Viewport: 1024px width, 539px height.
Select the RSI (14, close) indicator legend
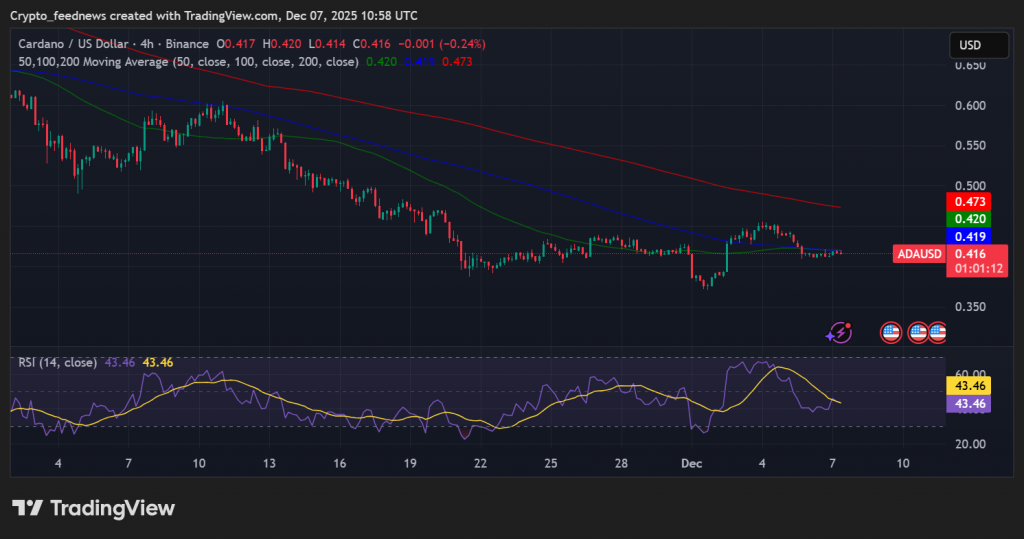pyautogui.click(x=57, y=362)
